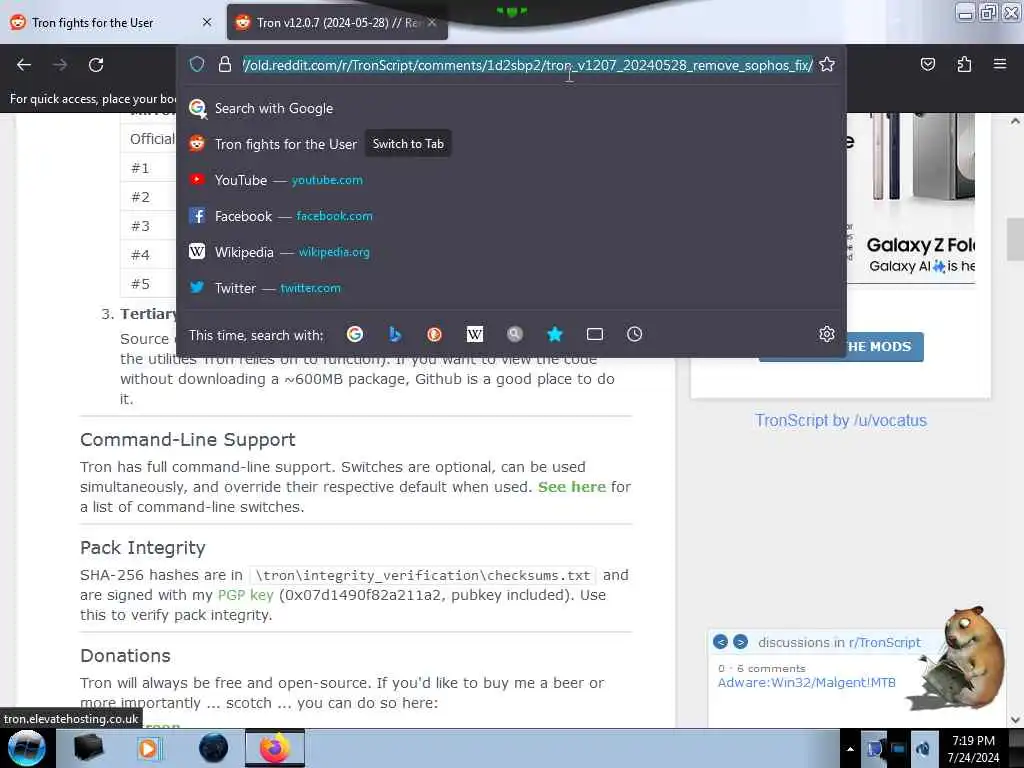The height and width of the screenshot is (768, 1024).
Task: Search this time with Bing icon
Action: (394, 334)
